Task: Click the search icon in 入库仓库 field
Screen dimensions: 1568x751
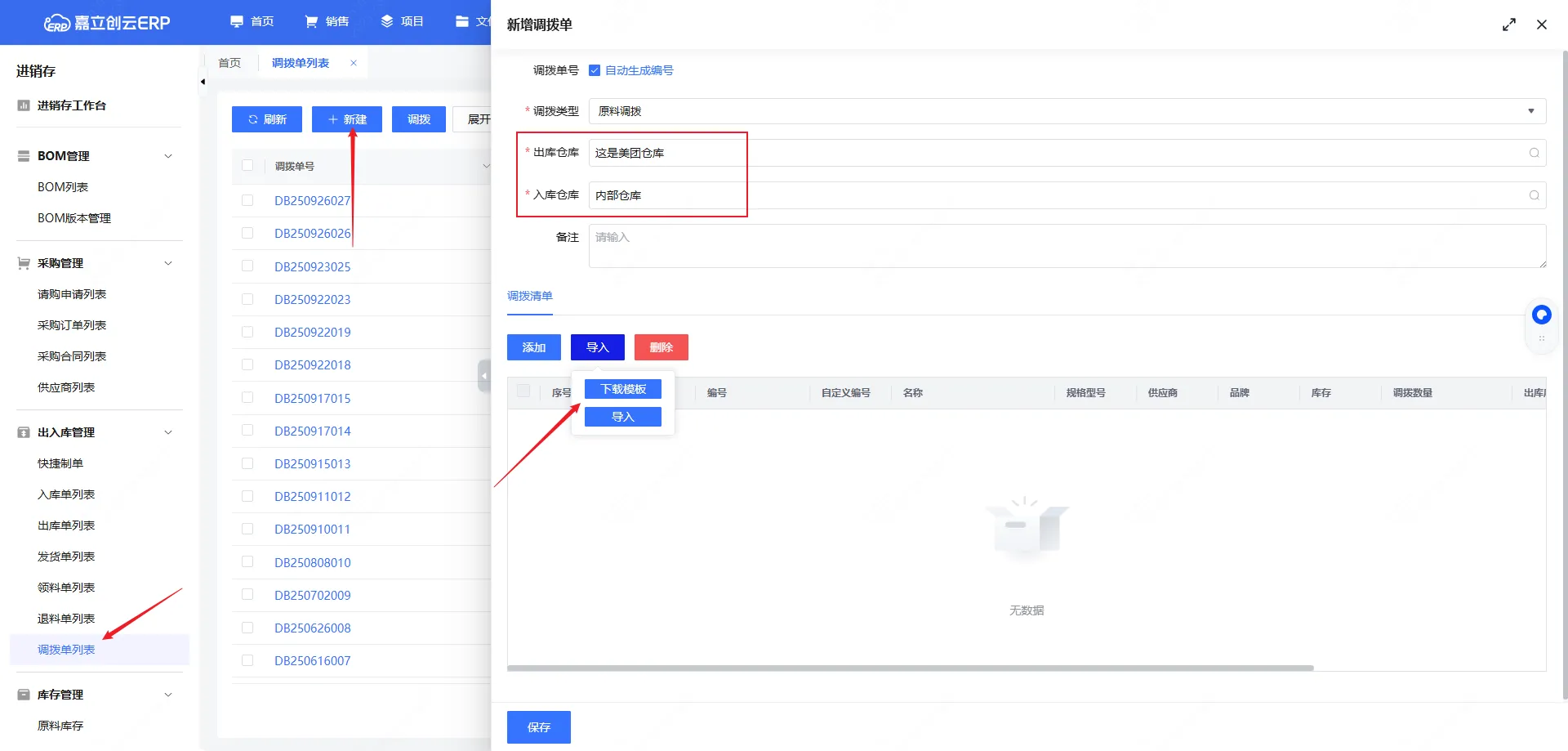Action: 1534,195
